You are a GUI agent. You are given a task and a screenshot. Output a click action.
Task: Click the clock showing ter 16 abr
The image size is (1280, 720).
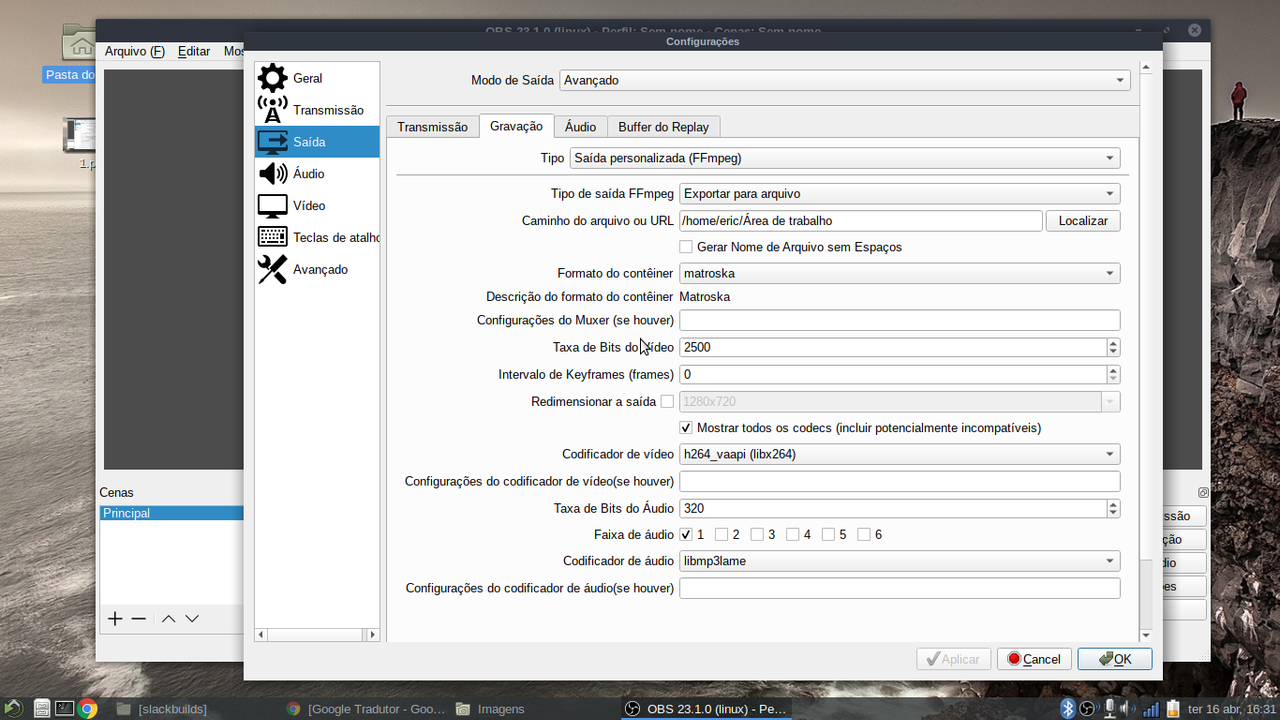(1232, 709)
